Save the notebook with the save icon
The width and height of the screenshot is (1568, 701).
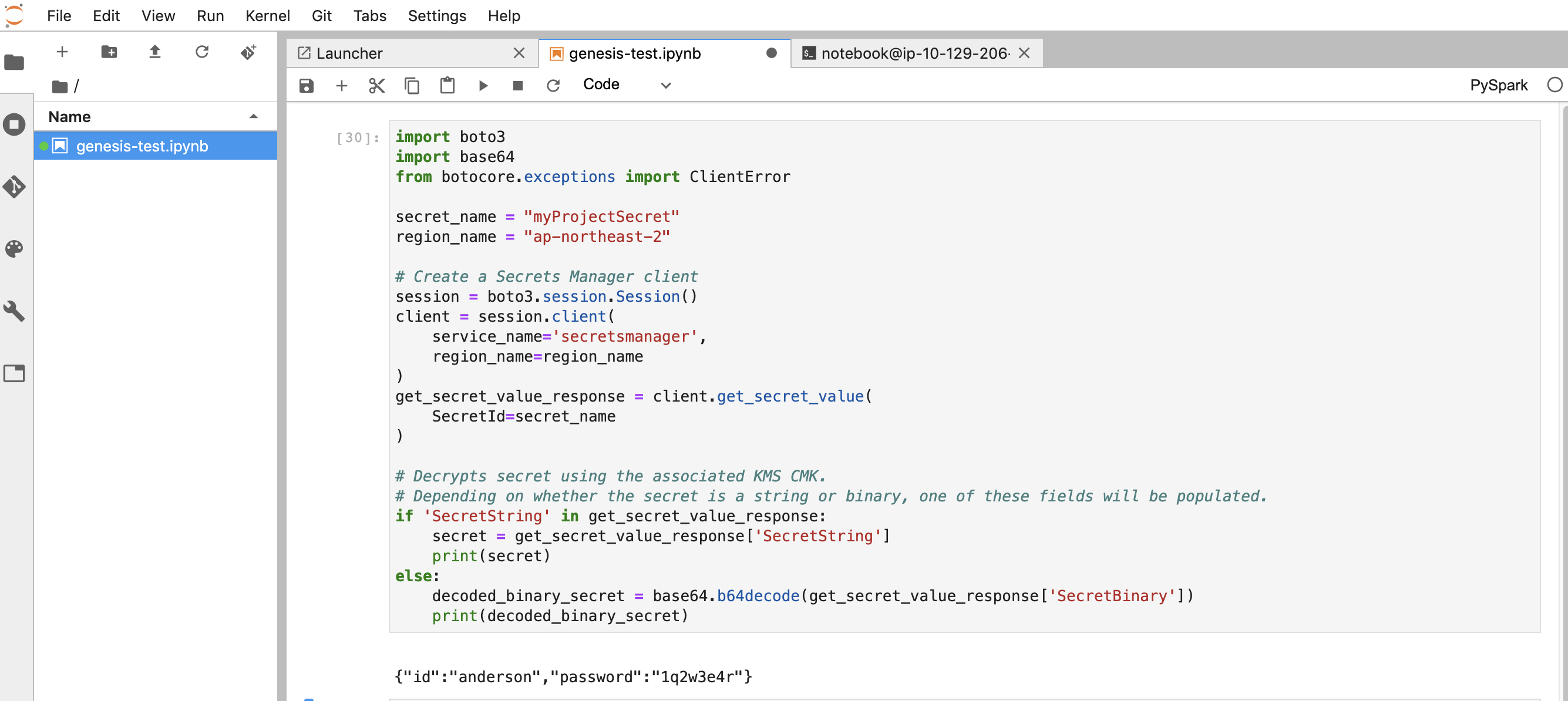(x=306, y=85)
